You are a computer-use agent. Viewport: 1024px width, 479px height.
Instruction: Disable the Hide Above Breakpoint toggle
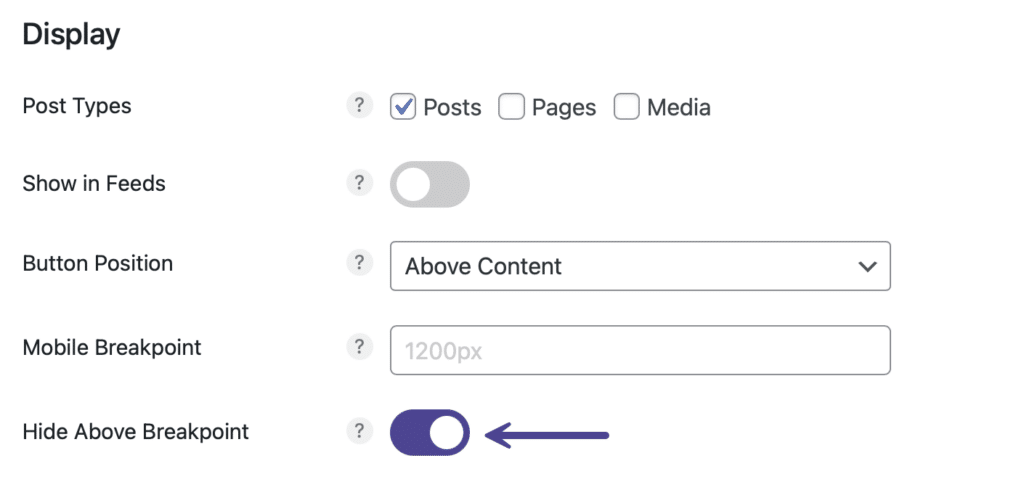pyautogui.click(x=430, y=433)
